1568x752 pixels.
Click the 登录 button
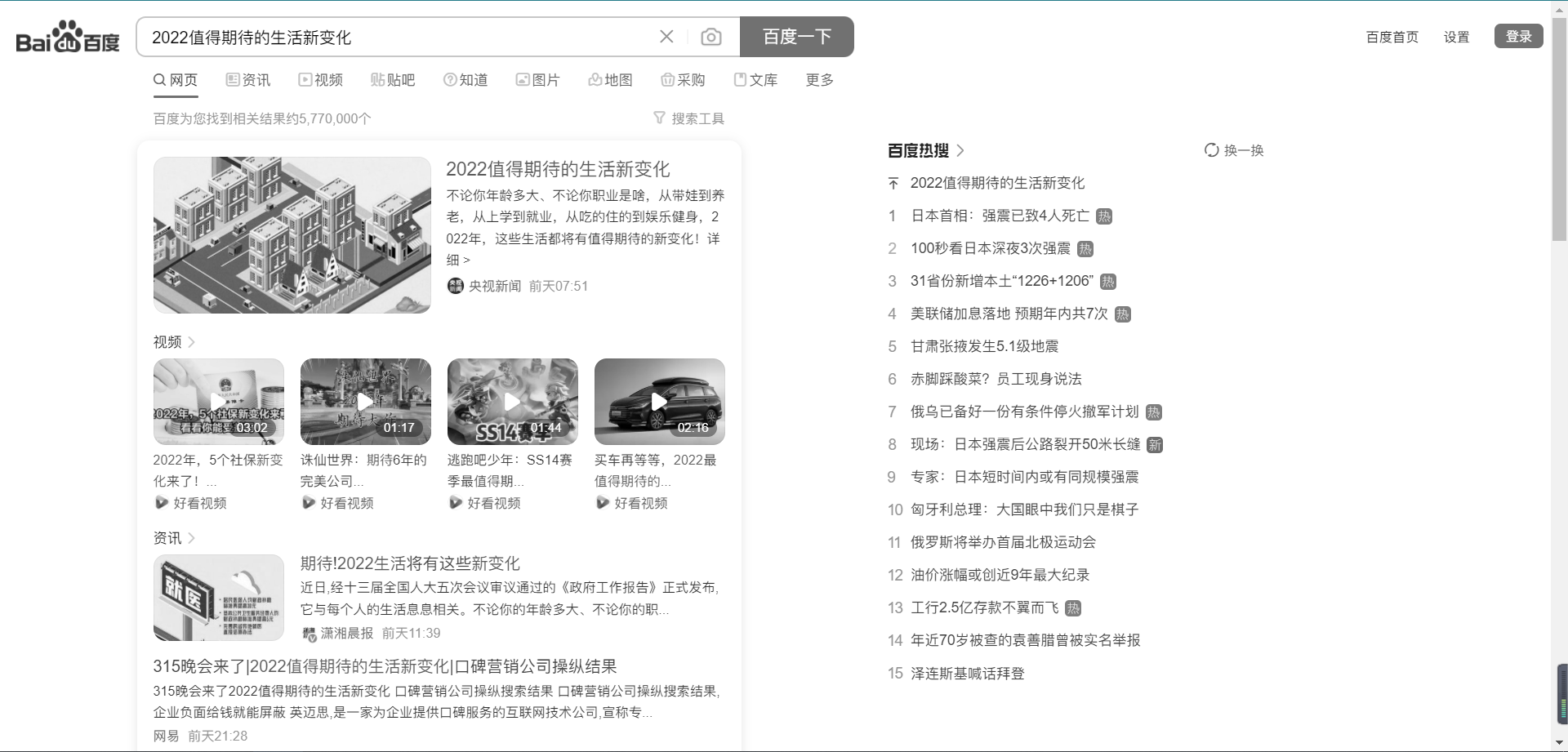click(x=1519, y=36)
